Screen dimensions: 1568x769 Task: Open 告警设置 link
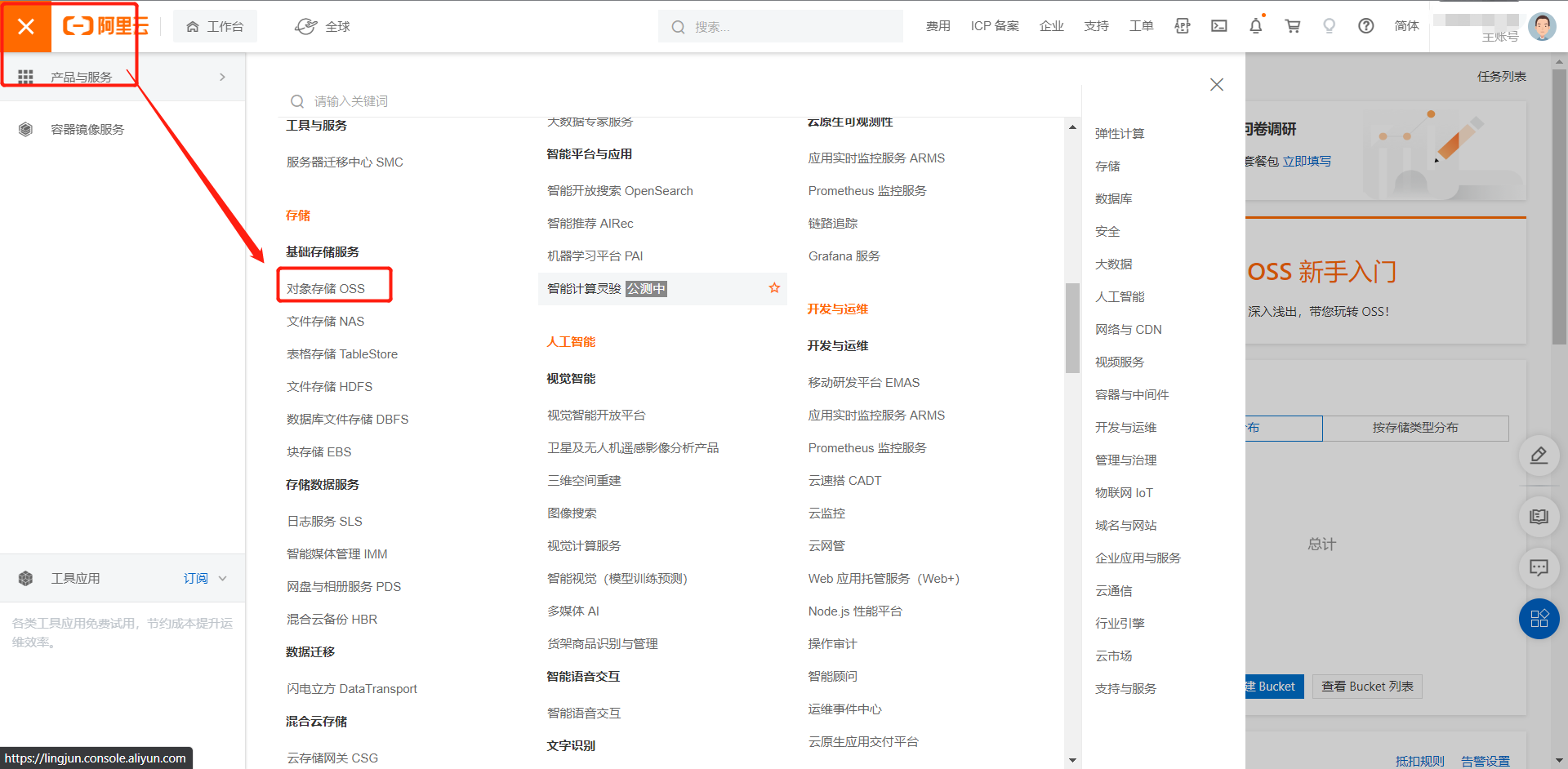[1485, 761]
